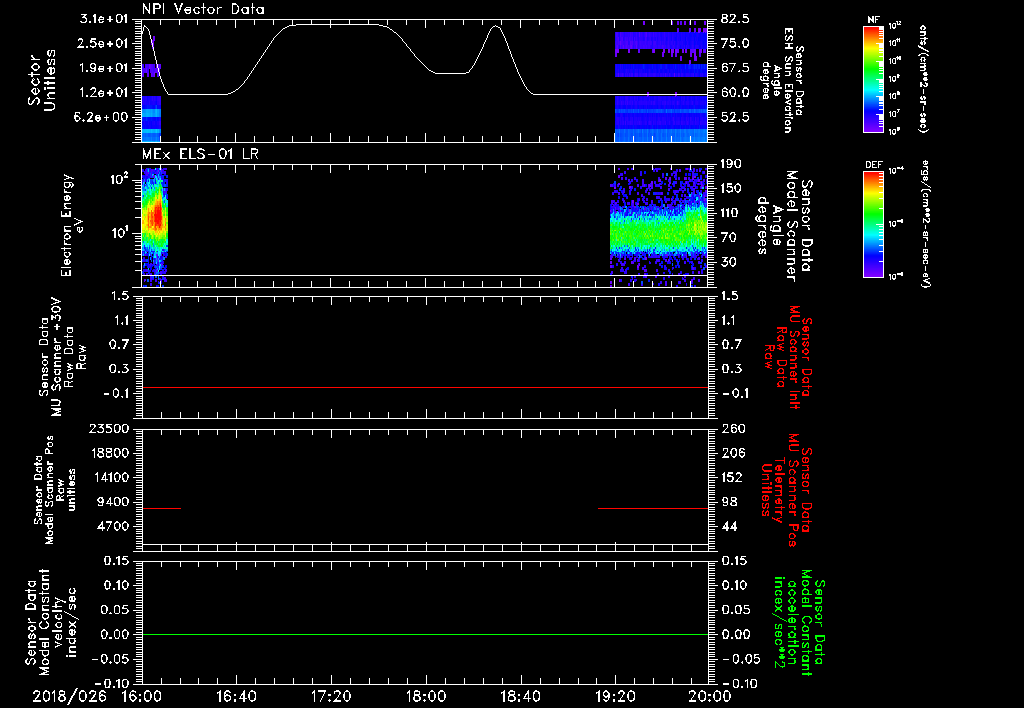This screenshot has height=708, width=1024.
Task: Click the '44' telemetry position tick
Action: pos(729,526)
